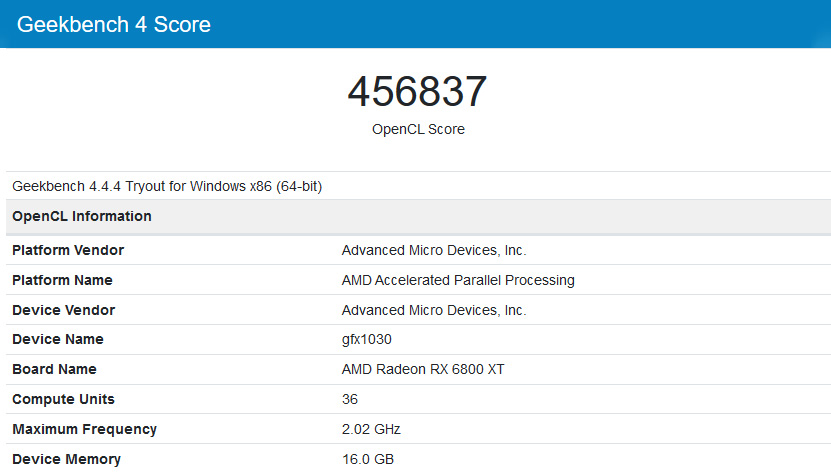Click the Device Memory row label
Image resolution: width=831 pixels, height=474 pixels.
click(x=66, y=459)
